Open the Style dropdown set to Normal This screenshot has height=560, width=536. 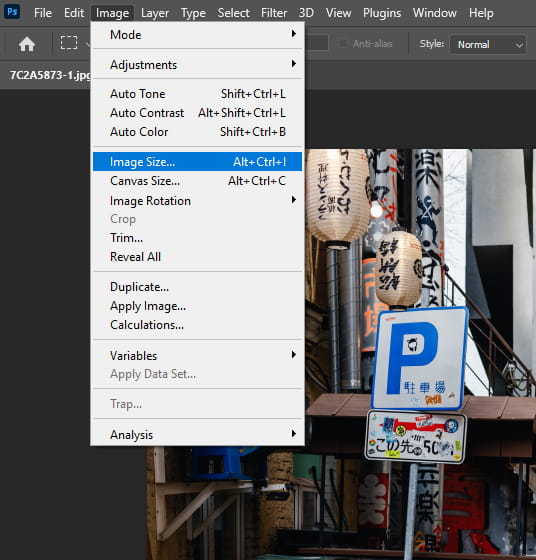[488, 44]
